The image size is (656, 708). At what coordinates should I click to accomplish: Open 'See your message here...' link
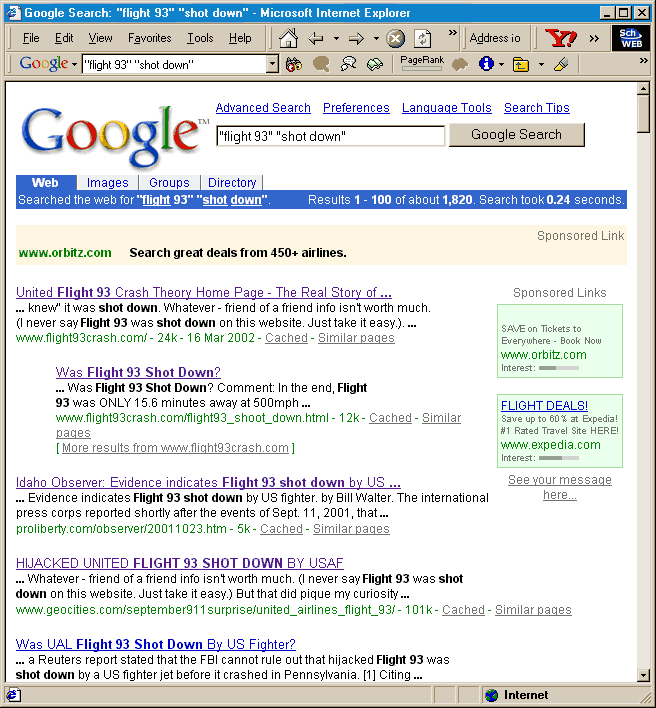[560, 487]
